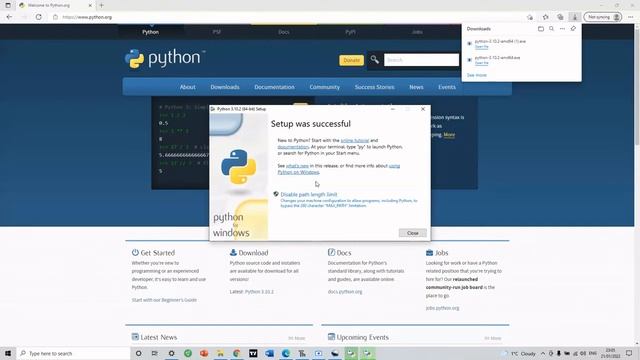Open Settings gear on taskbar
The height and width of the screenshot is (360, 640).
click(171, 353)
